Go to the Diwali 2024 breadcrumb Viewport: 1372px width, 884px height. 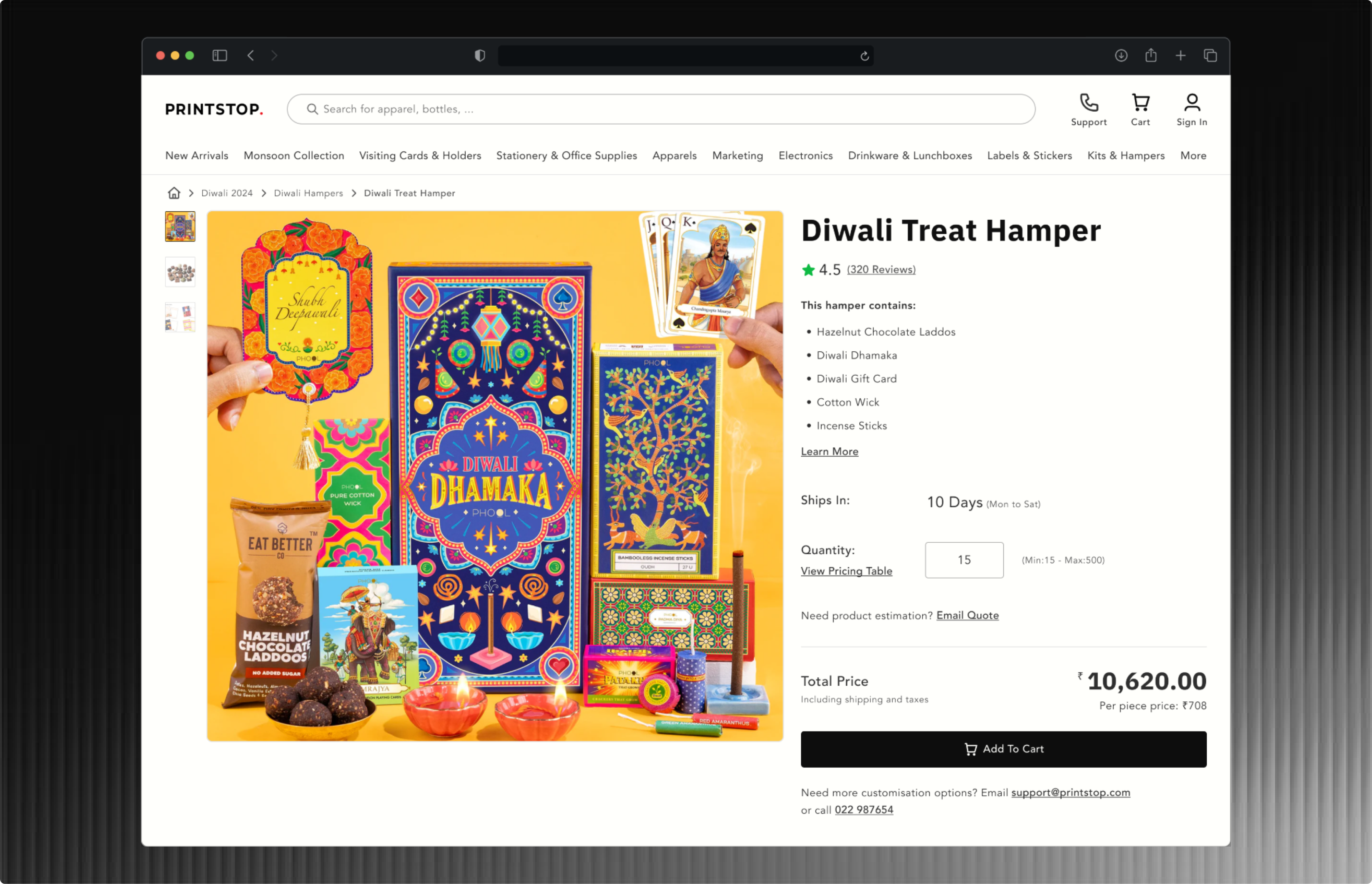click(227, 193)
